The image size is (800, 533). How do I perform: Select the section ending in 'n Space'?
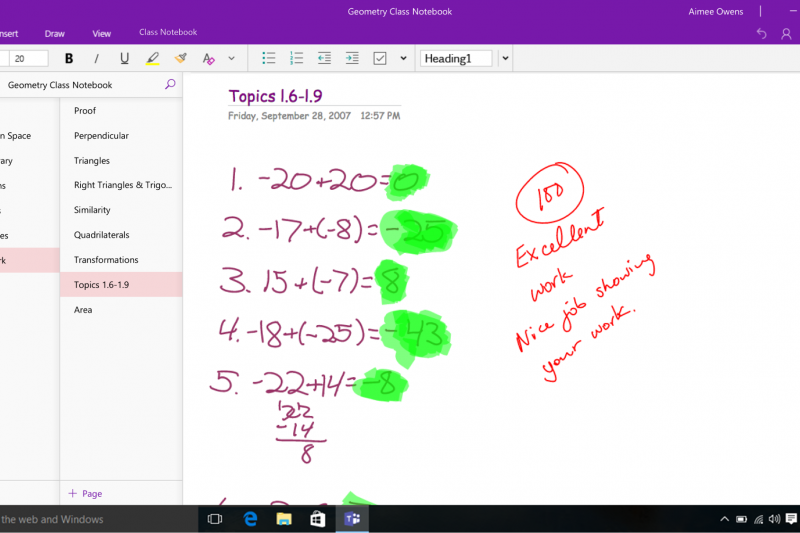(30, 136)
